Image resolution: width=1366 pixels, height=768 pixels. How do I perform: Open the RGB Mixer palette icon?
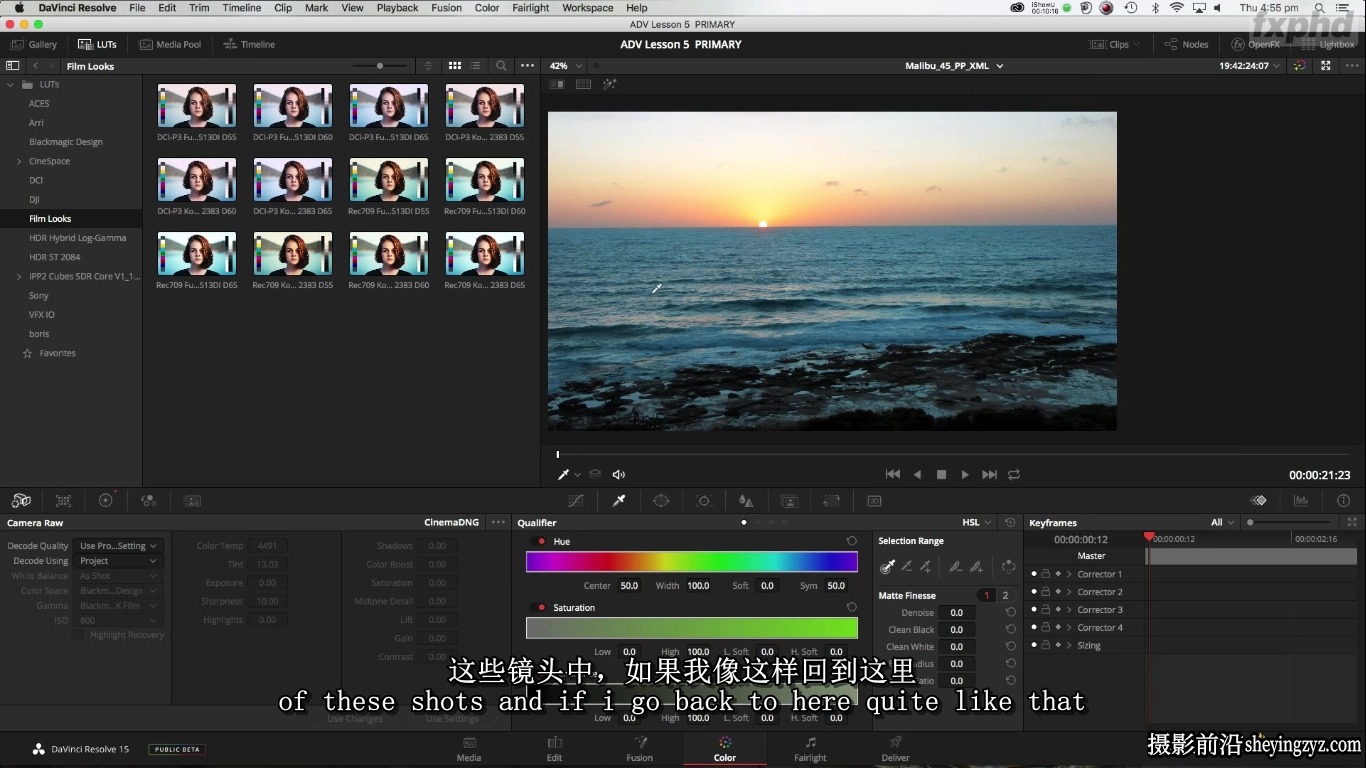[148, 500]
